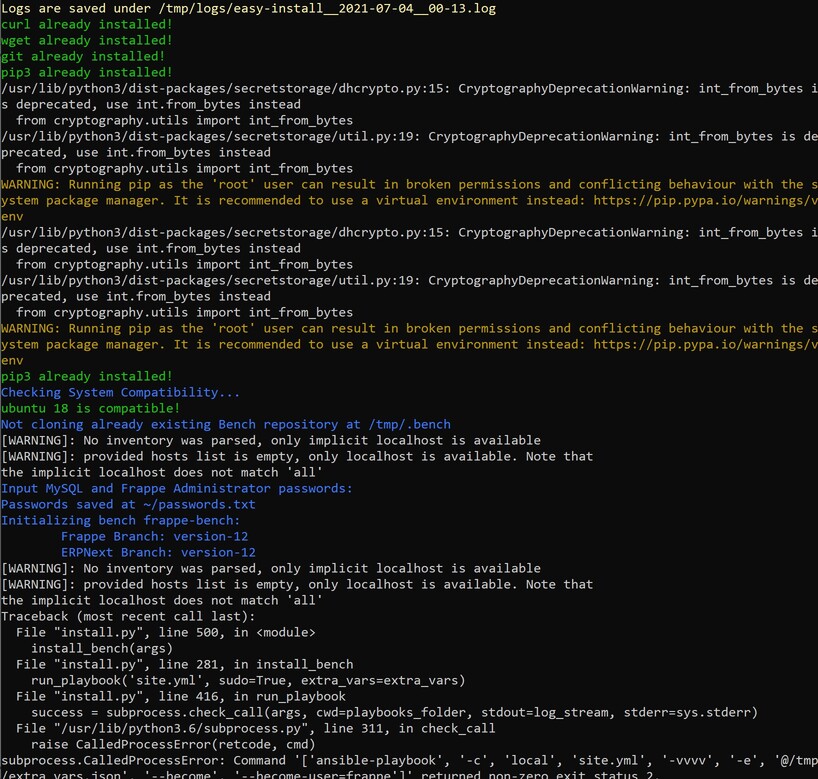Click the install.py line 281 traceback entry
Viewport: 818px width, 779px height.
(185, 664)
